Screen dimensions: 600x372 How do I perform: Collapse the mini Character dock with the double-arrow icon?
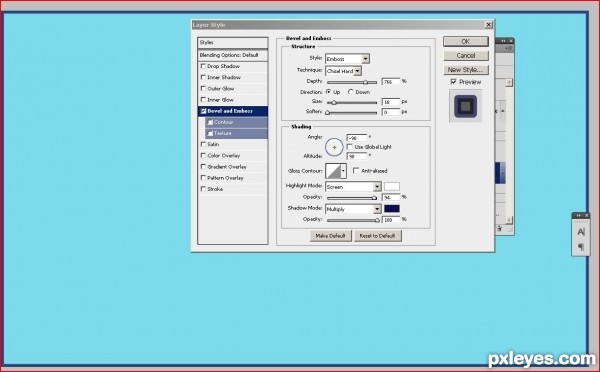point(579,216)
